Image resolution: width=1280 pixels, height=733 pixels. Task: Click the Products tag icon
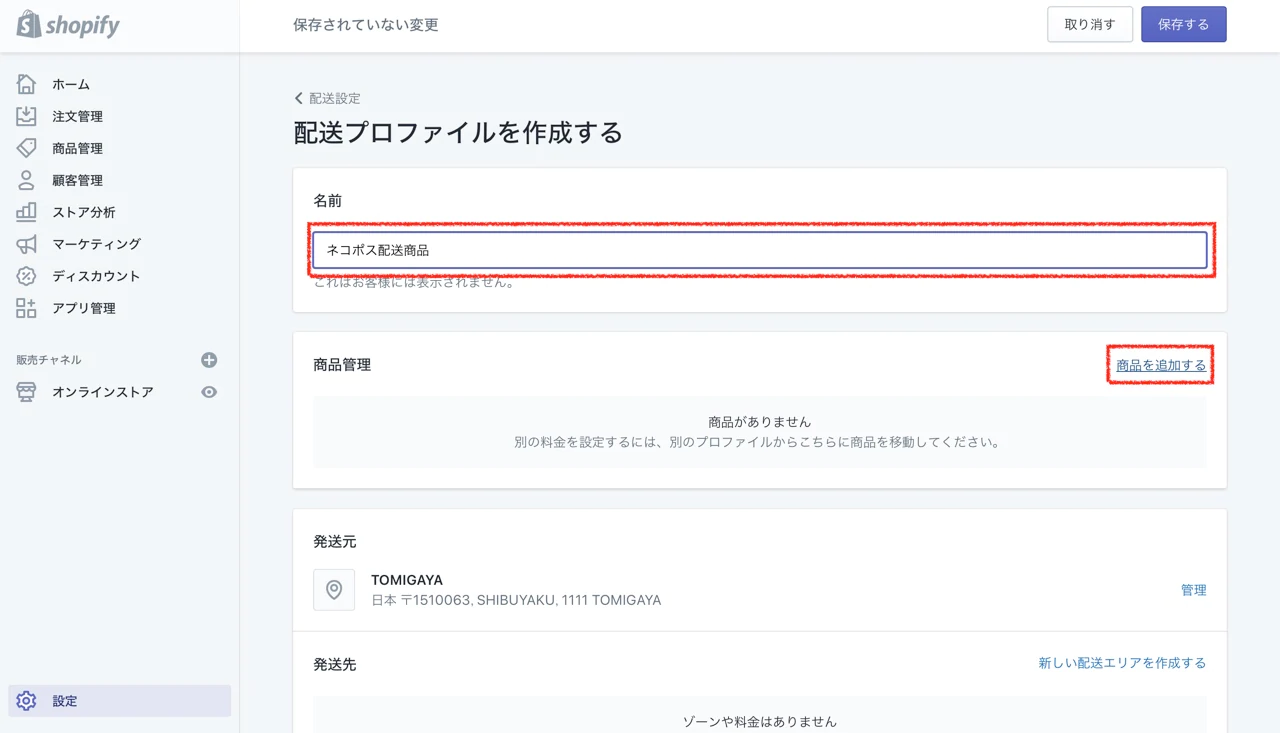point(26,148)
